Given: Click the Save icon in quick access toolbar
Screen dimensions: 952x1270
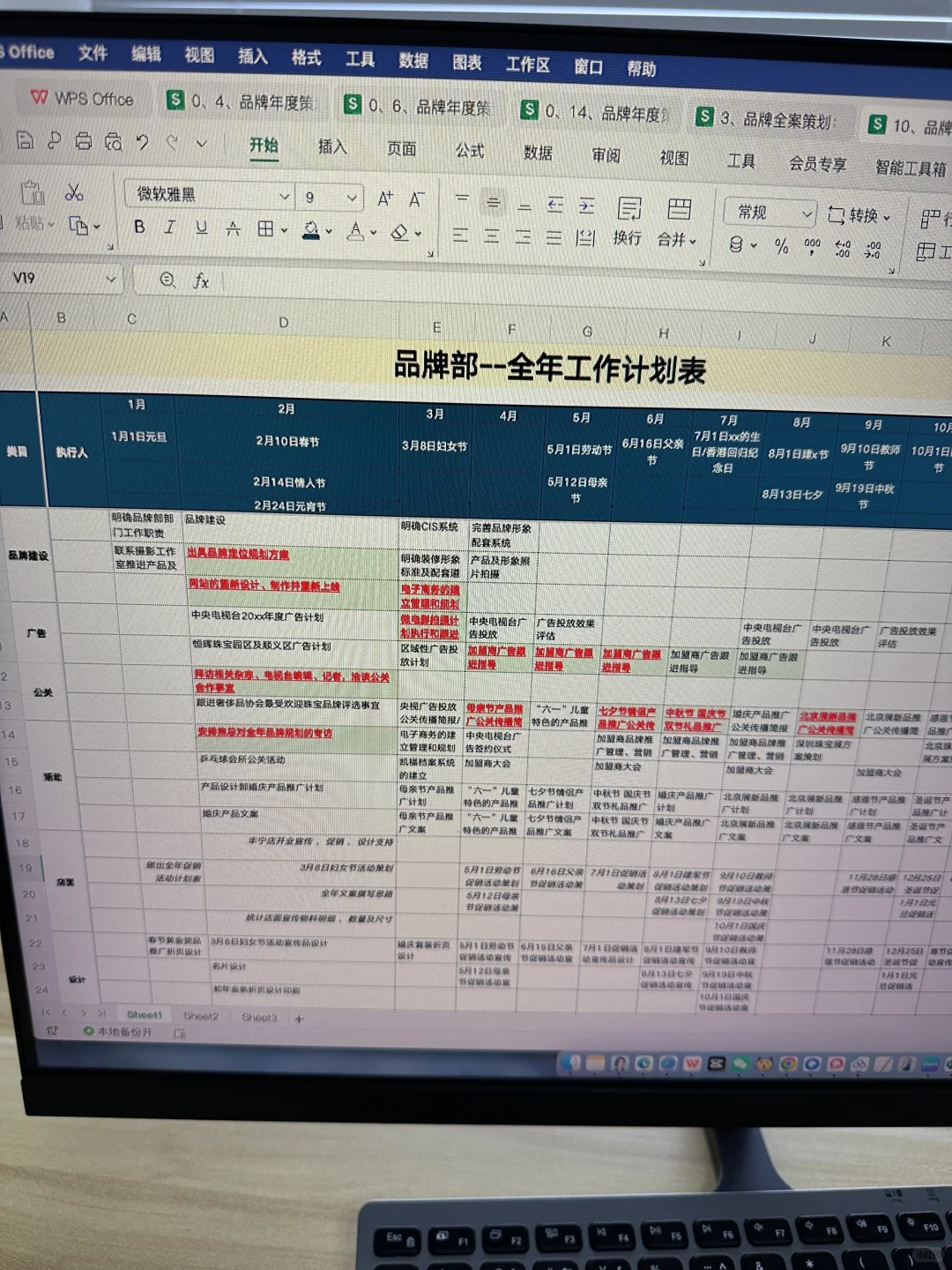Looking at the screenshot, I should click(25, 139).
